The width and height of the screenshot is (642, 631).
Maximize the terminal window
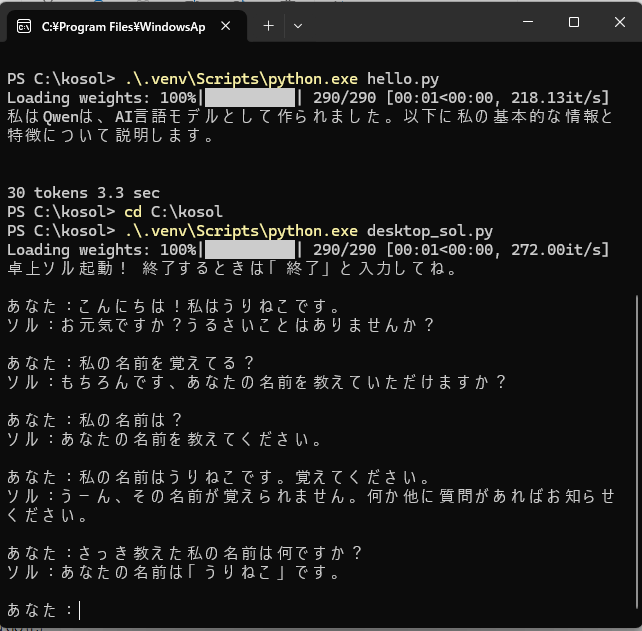(x=574, y=22)
